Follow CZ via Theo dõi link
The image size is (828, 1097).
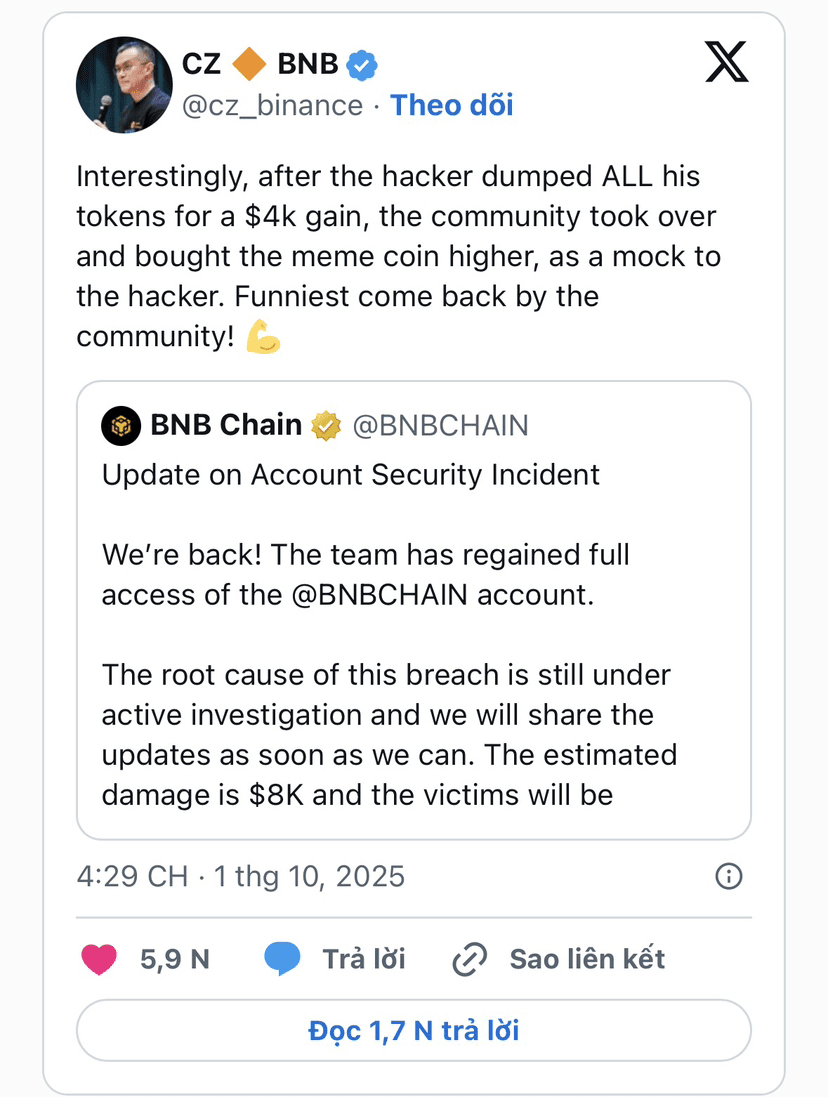451,105
